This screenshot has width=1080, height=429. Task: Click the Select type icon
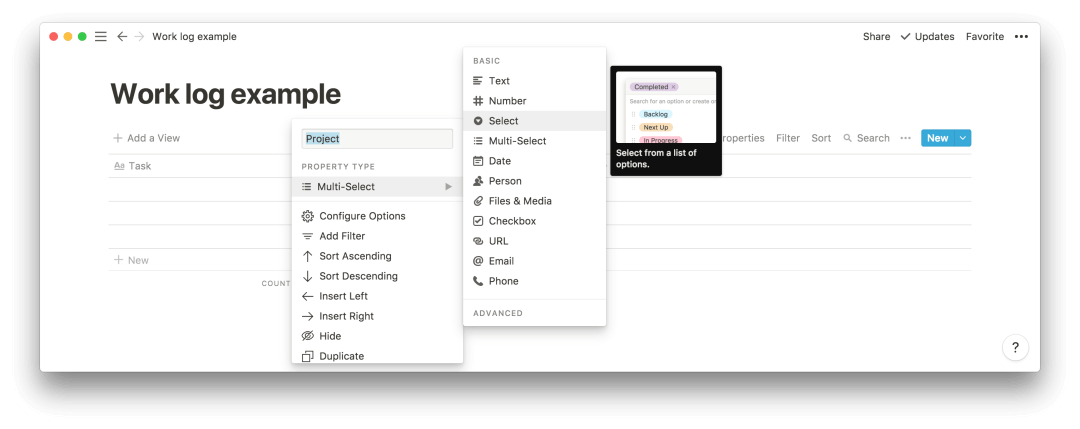click(x=478, y=121)
